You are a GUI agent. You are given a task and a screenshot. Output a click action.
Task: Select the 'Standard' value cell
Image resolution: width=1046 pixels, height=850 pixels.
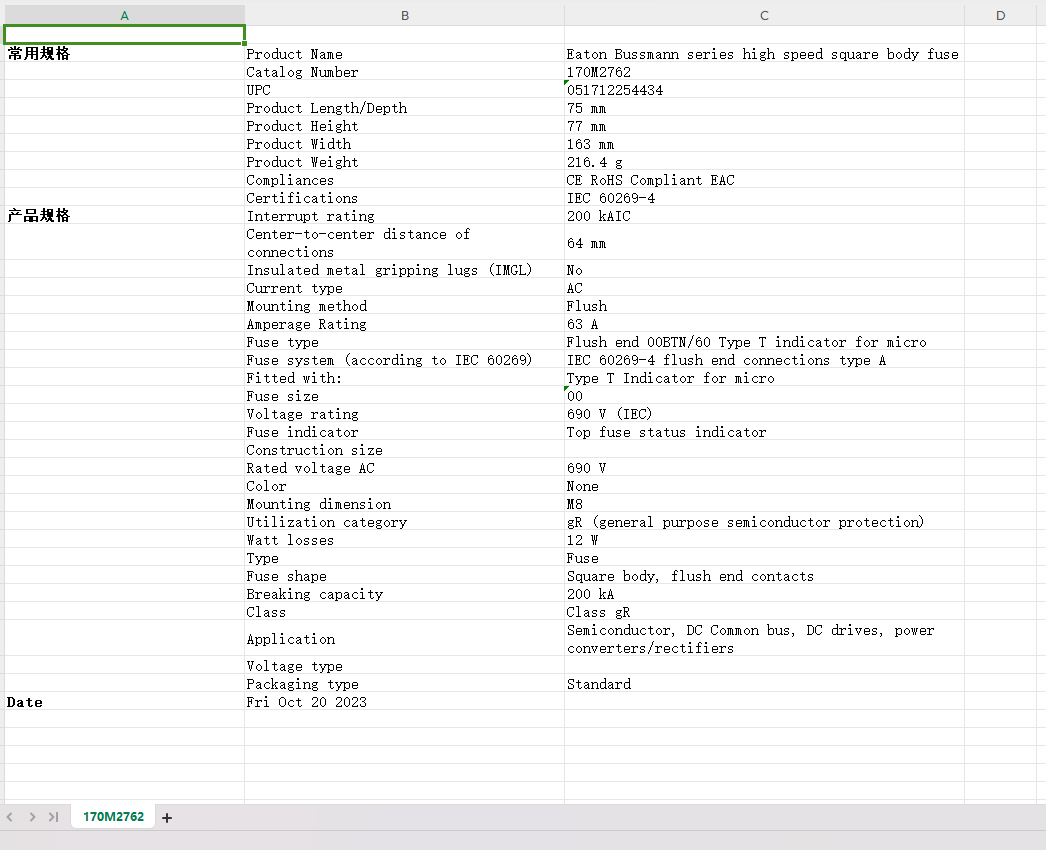tap(764, 684)
